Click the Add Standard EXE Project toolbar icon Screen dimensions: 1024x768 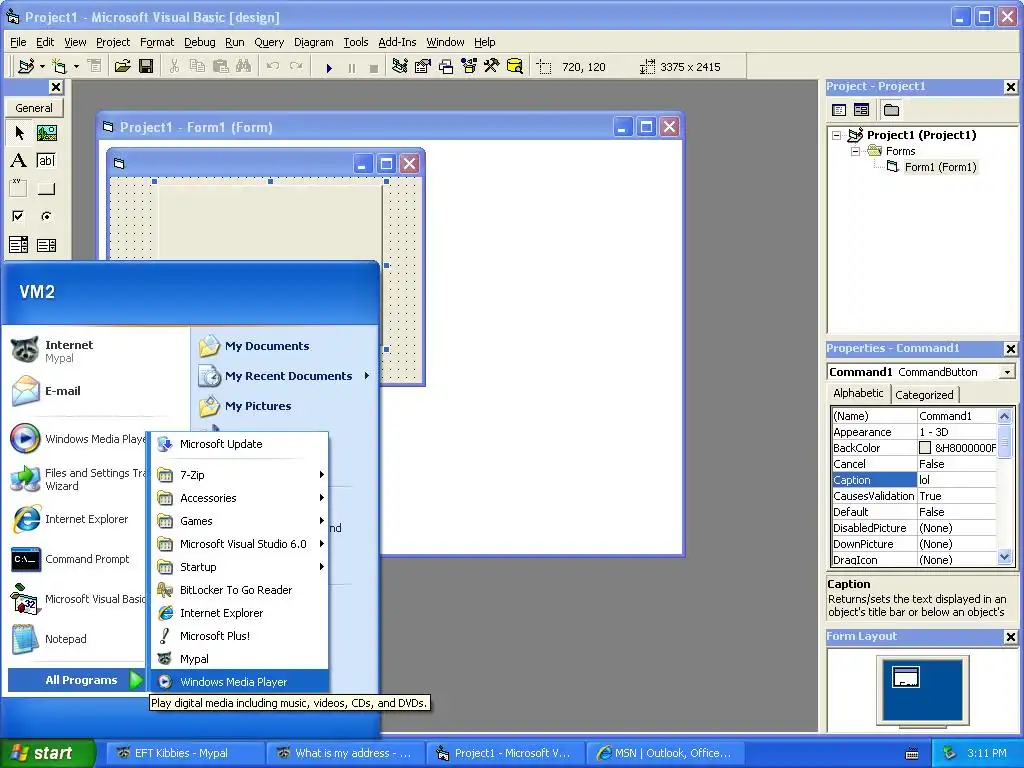click(26, 66)
